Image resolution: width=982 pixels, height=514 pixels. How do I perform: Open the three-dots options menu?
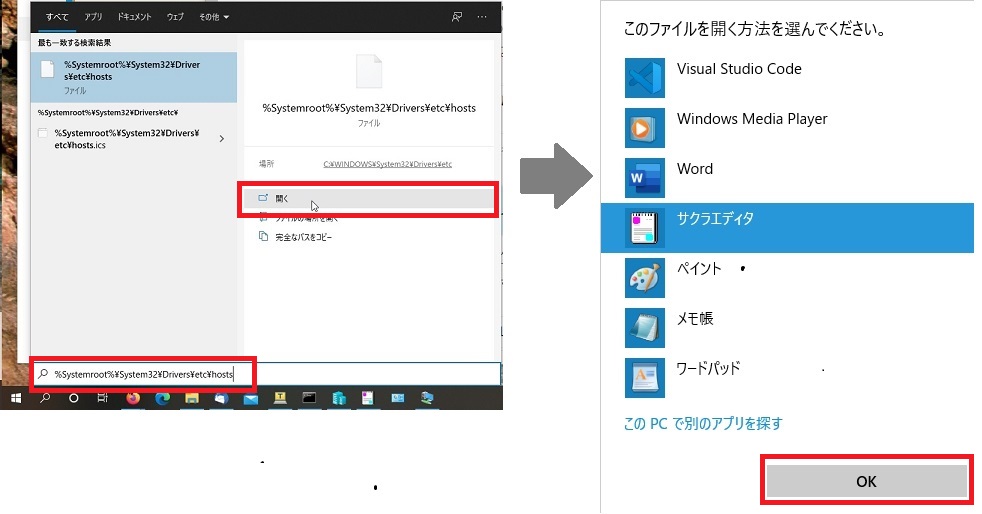click(x=482, y=17)
